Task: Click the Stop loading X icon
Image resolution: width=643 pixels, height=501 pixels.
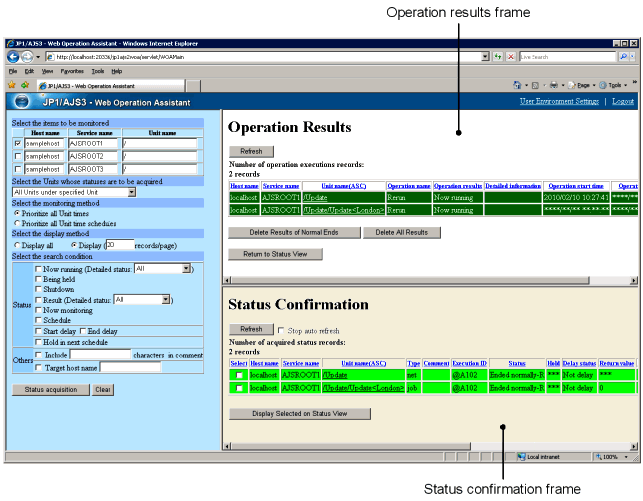Action: coord(511,57)
